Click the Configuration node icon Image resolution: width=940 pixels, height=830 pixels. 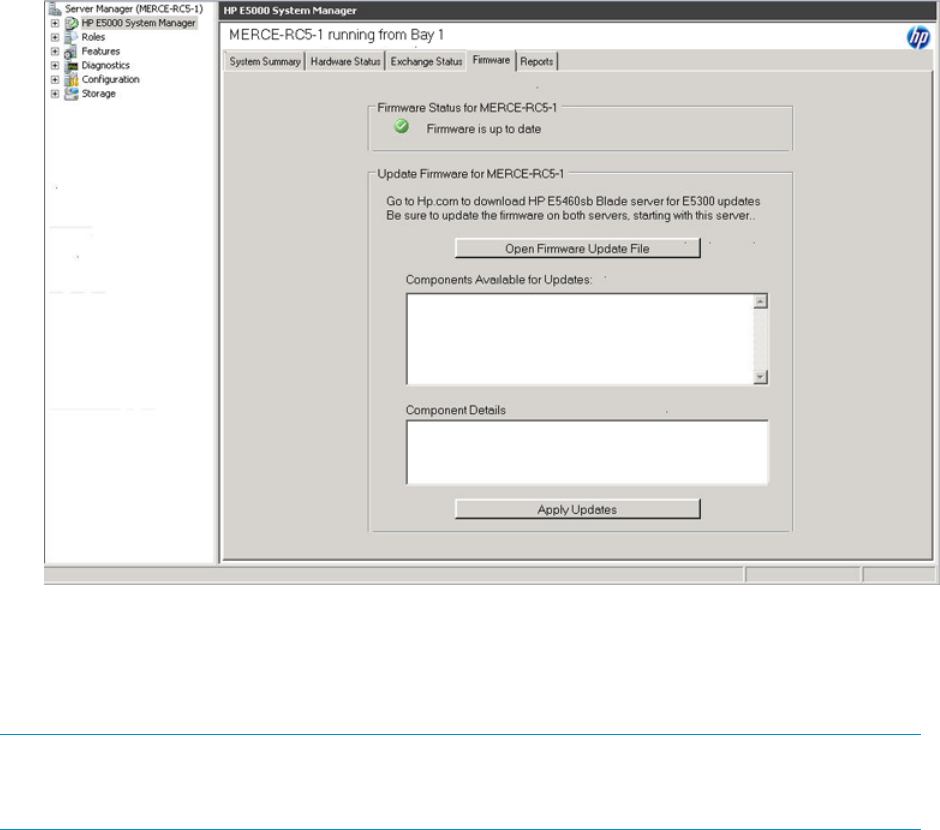71,80
